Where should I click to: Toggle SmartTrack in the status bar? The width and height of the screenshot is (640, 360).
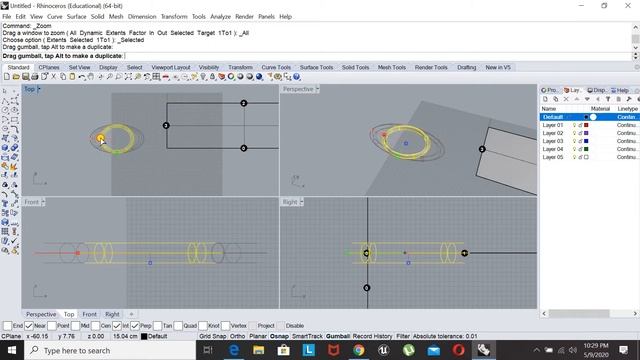[x=307, y=336]
